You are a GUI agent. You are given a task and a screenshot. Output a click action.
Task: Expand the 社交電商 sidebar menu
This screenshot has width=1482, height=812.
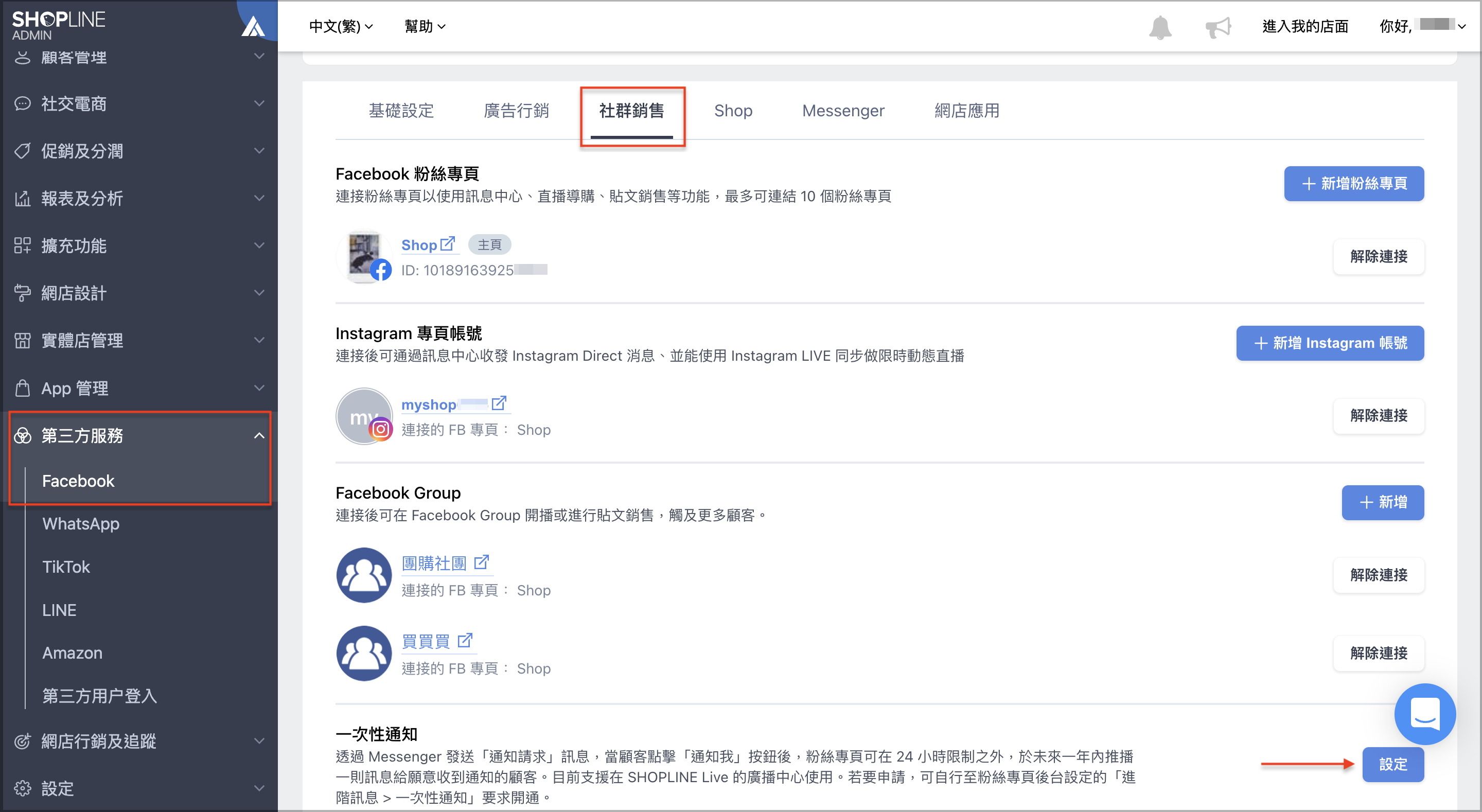coord(139,103)
